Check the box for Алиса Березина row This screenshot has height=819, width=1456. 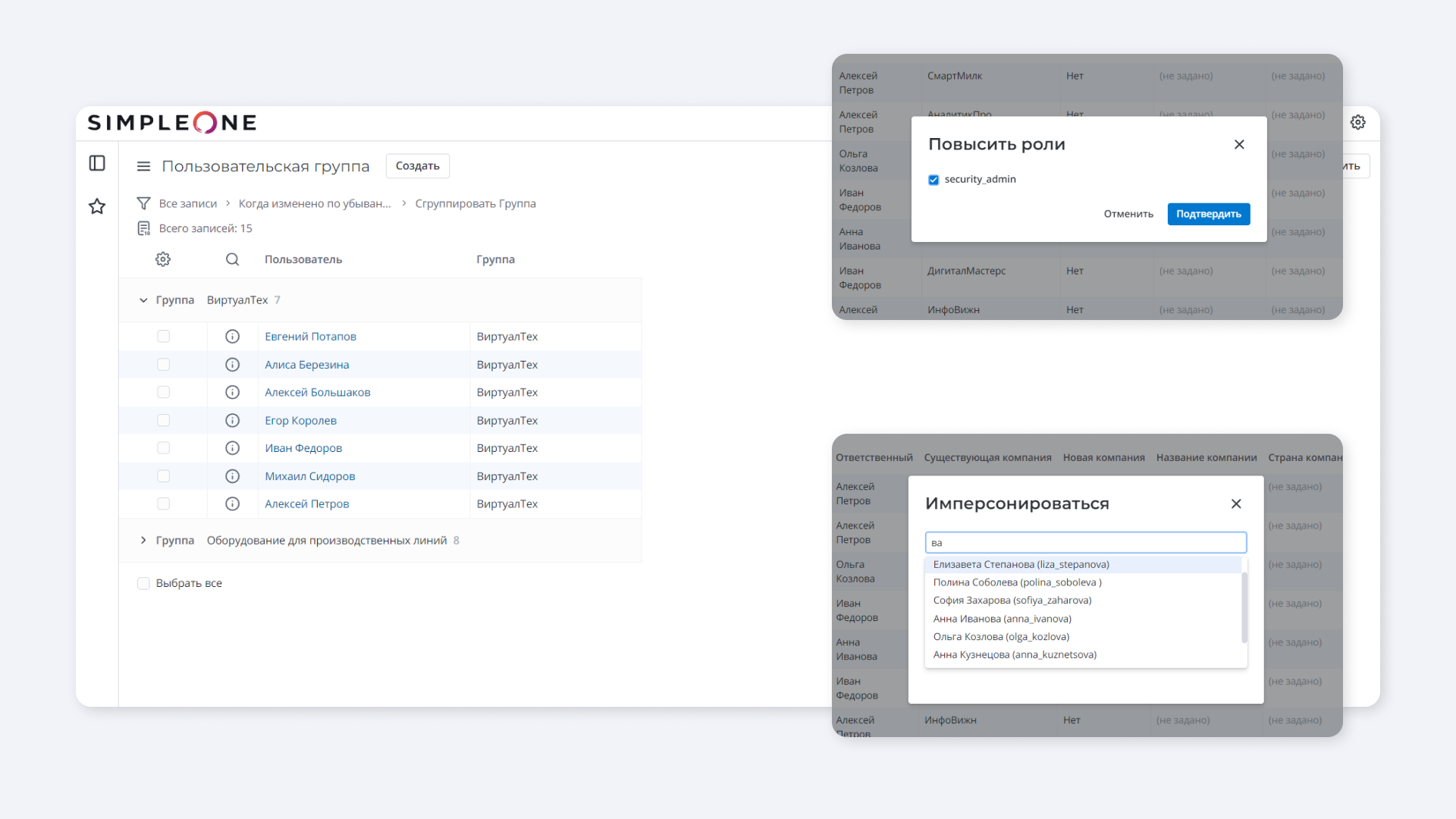(163, 365)
